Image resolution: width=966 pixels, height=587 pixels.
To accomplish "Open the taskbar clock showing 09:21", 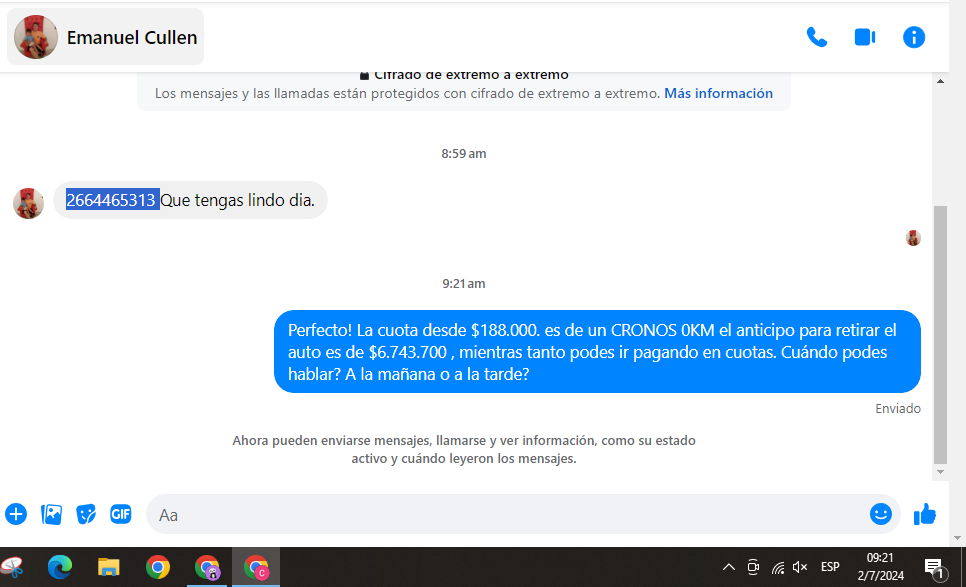I will coord(880,567).
